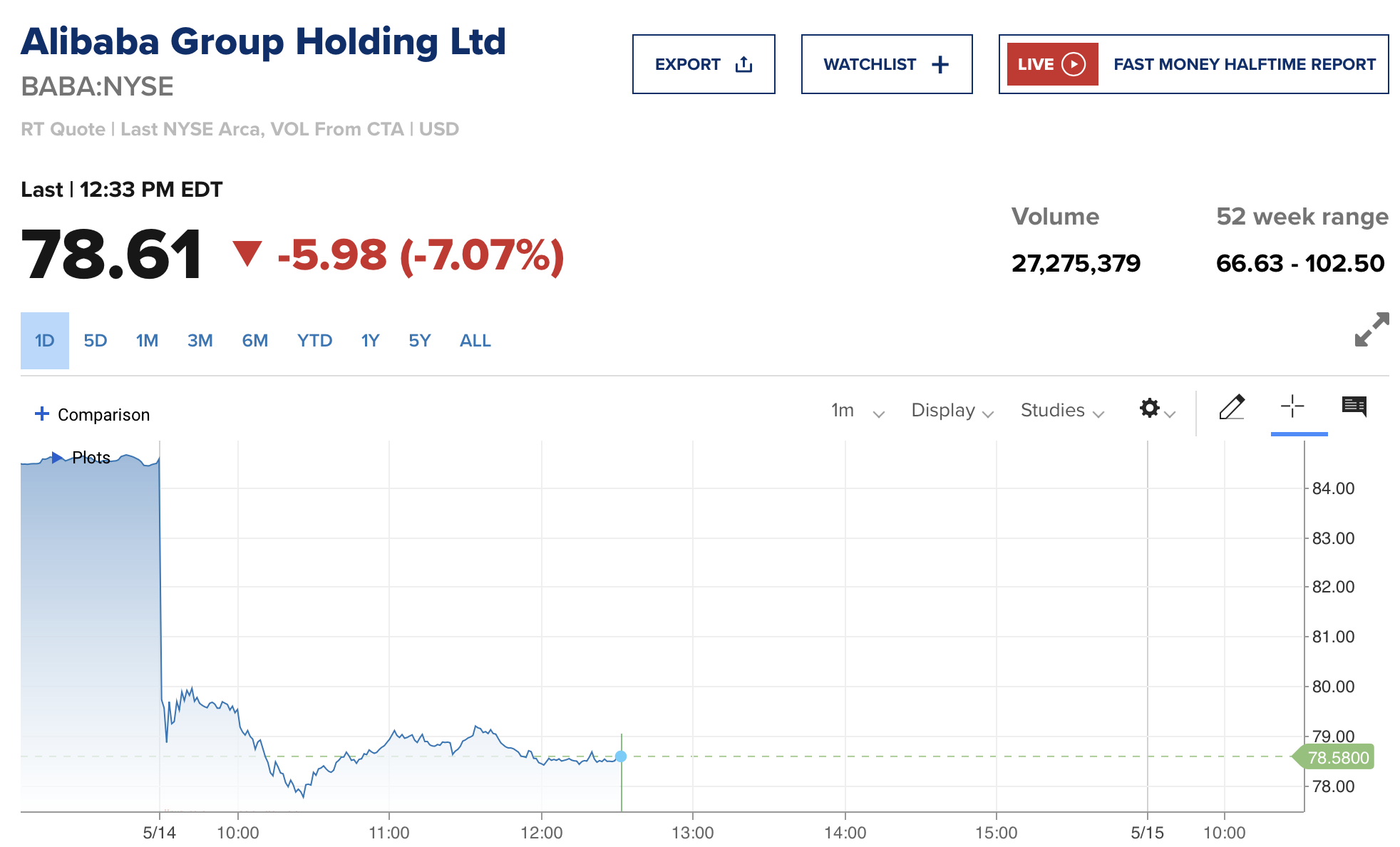Select the pencil drawing tool
Image resolution: width=1400 pixels, height=847 pixels.
pyautogui.click(x=1231, y=408)
